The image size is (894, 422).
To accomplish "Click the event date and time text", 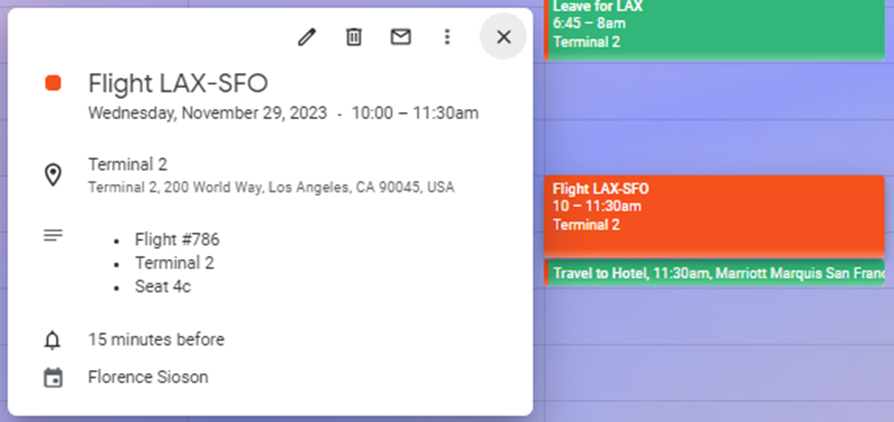I will click(x=283, y=113).
